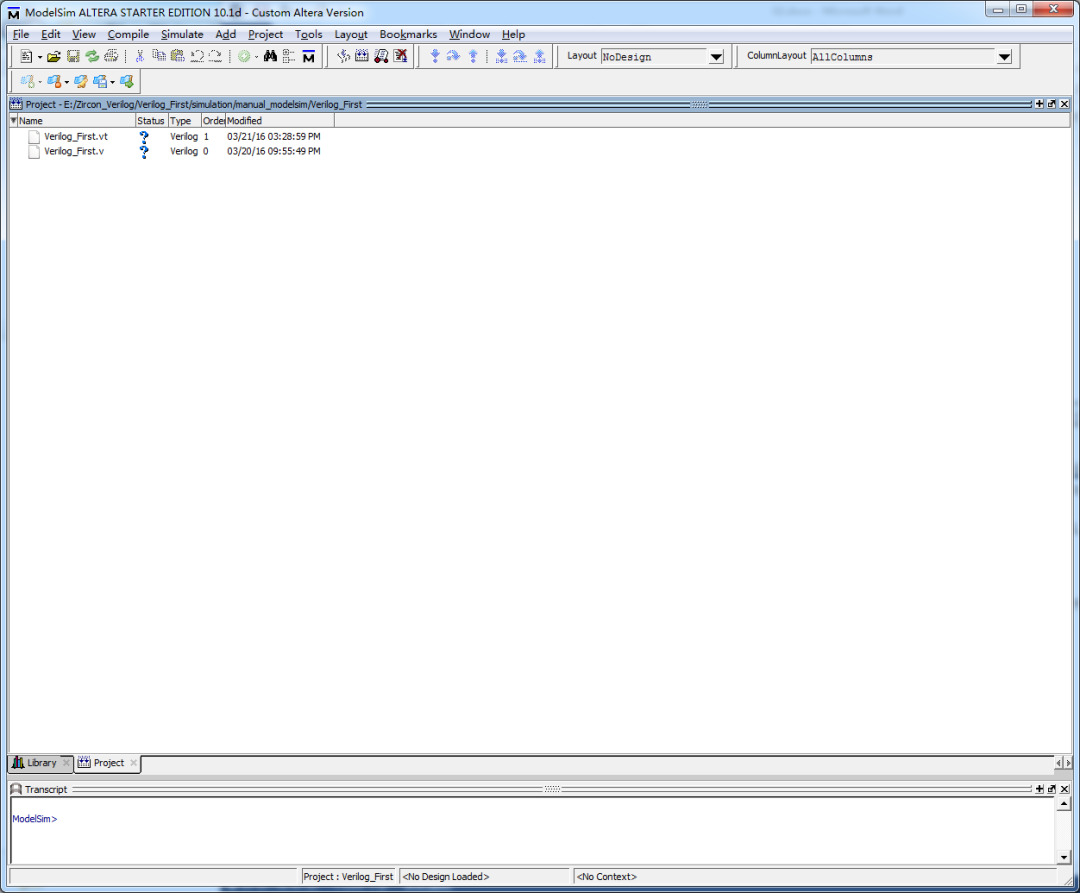Sort by the Status column header
Image resolution: width=1080 pixels, height=893 pixels.
[152, 120]
